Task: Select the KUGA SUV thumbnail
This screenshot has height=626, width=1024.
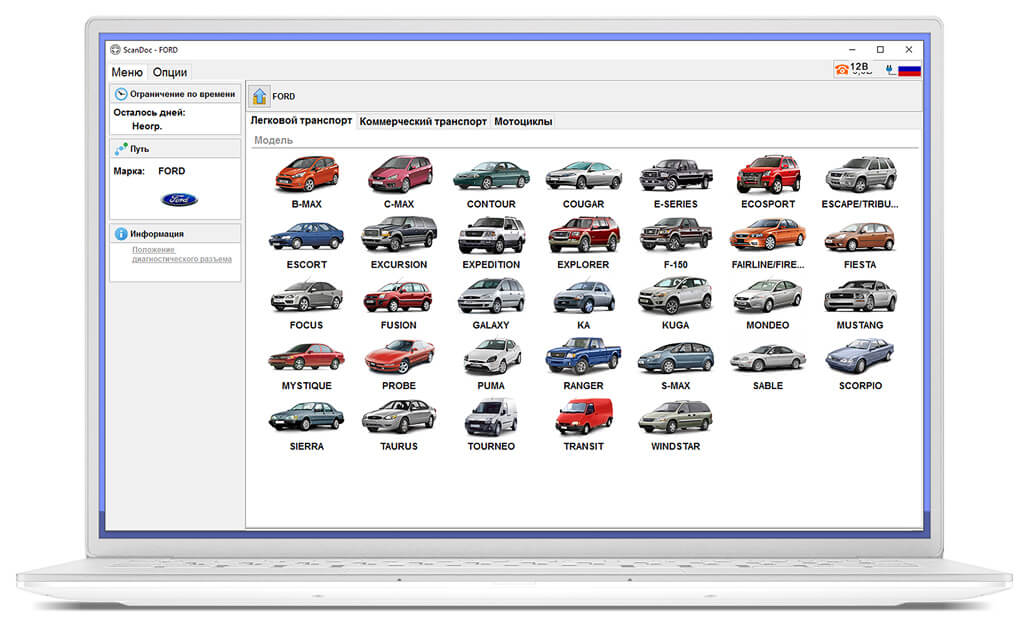Action: 675,295
